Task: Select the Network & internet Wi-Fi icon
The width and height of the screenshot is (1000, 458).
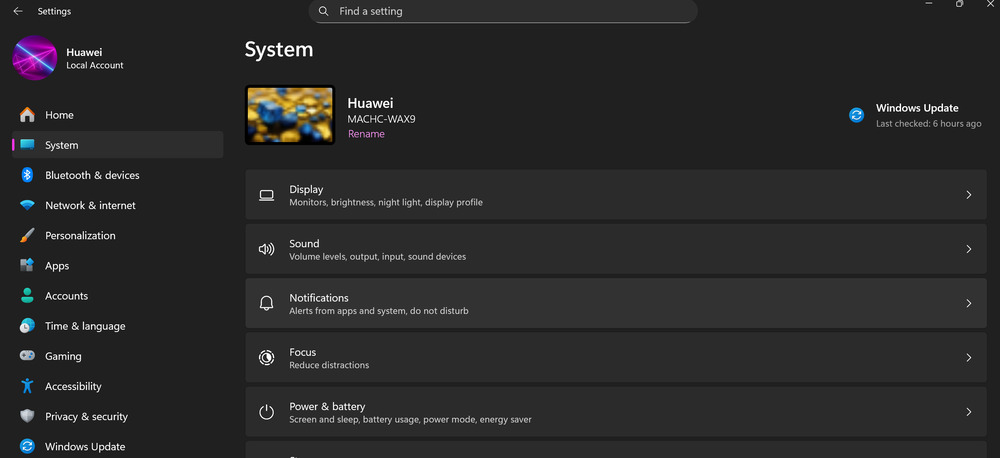Action: (27, 205)
